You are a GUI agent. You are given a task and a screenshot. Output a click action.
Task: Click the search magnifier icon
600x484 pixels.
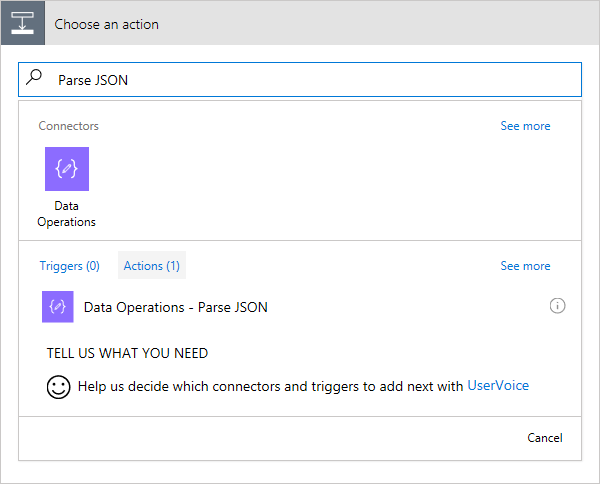(x=35, y=78)
